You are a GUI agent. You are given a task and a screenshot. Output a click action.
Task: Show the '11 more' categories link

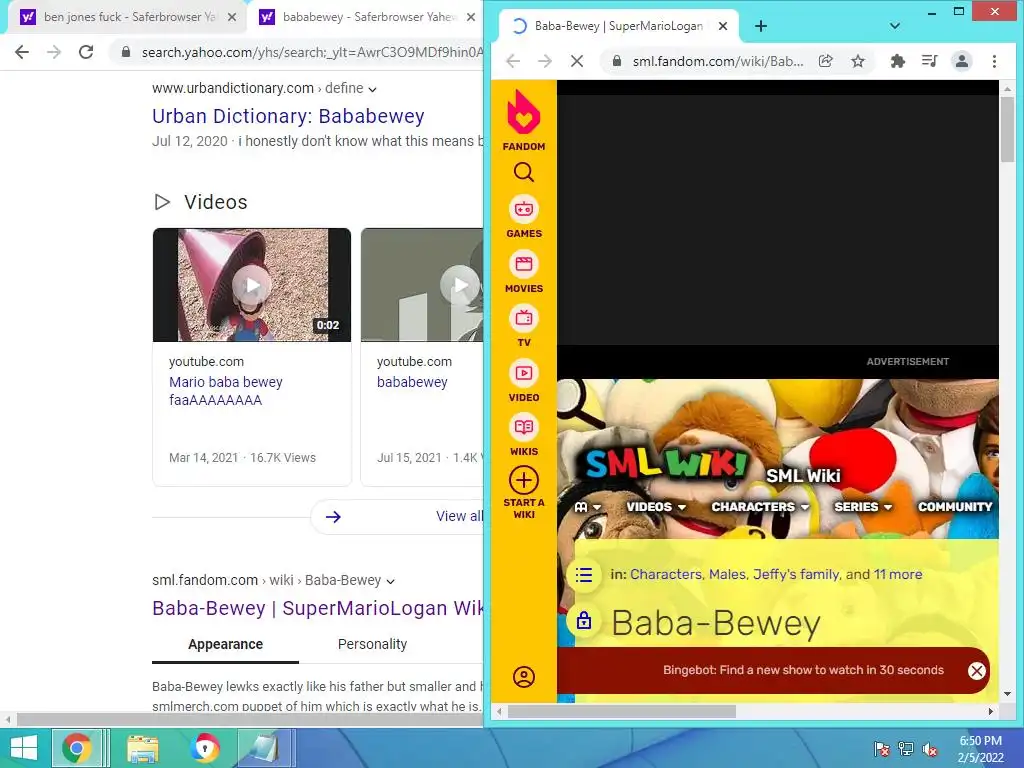click(898, 575)
